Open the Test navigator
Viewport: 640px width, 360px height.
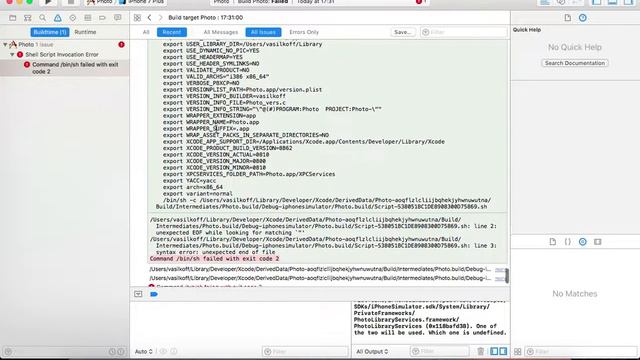click(x=73, y=18)
